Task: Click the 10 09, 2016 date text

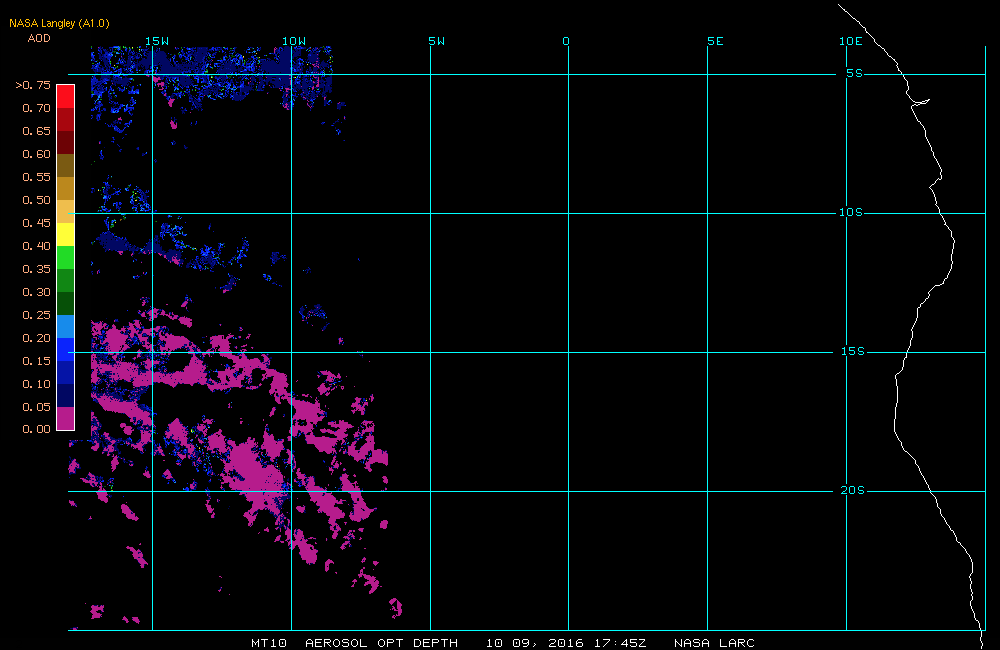Action: click(534, 643)
